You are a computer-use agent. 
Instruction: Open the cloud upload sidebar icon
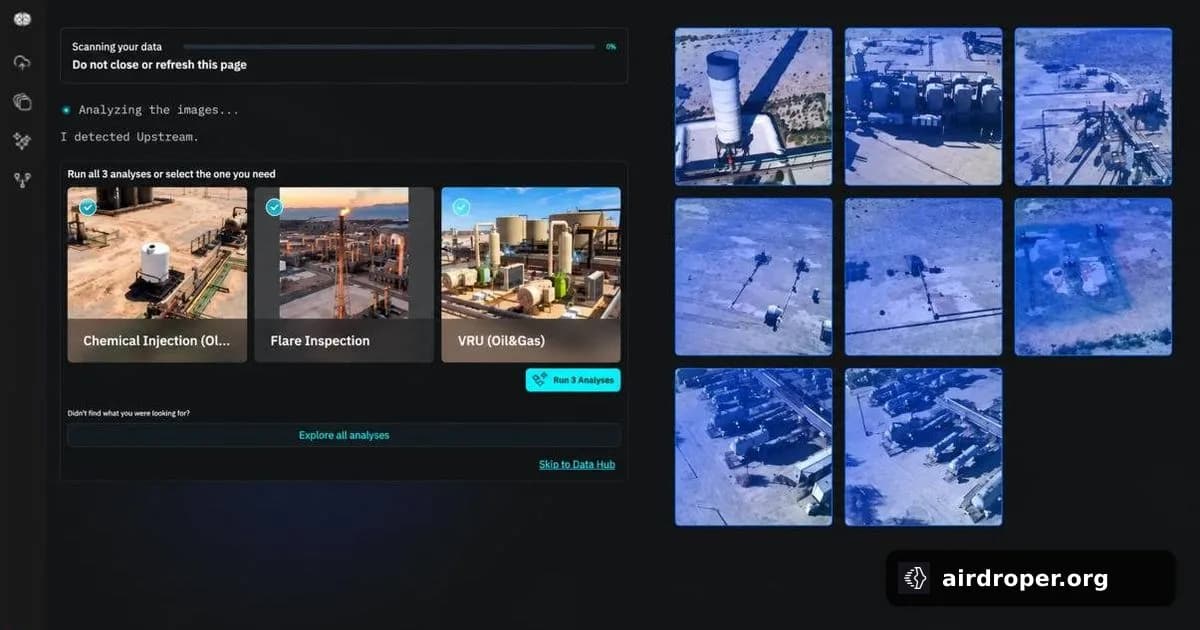click(22, 62)
